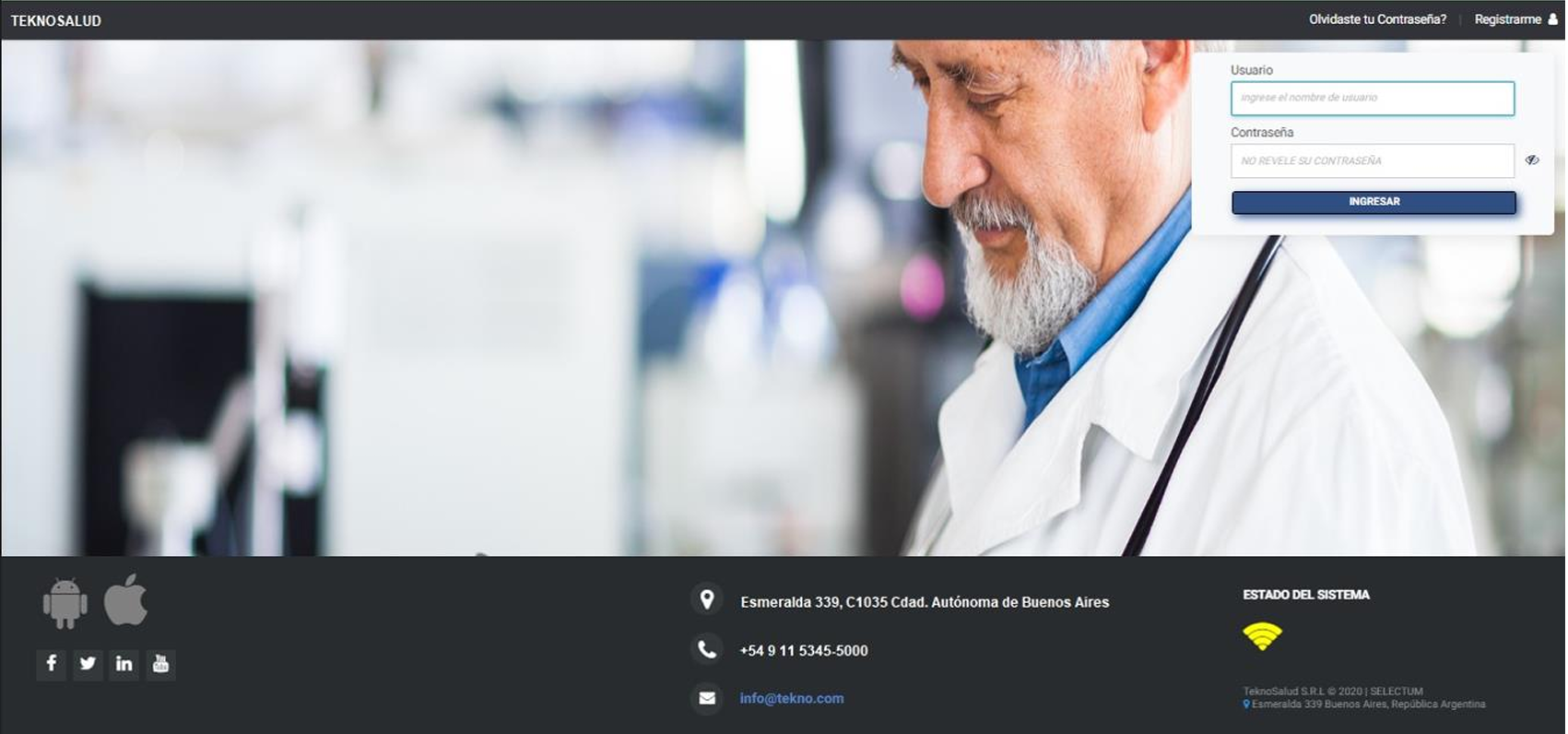Open the YouTube social icon
The width and height of the screenshot is (1568, 734).
[x=160, y=664]
